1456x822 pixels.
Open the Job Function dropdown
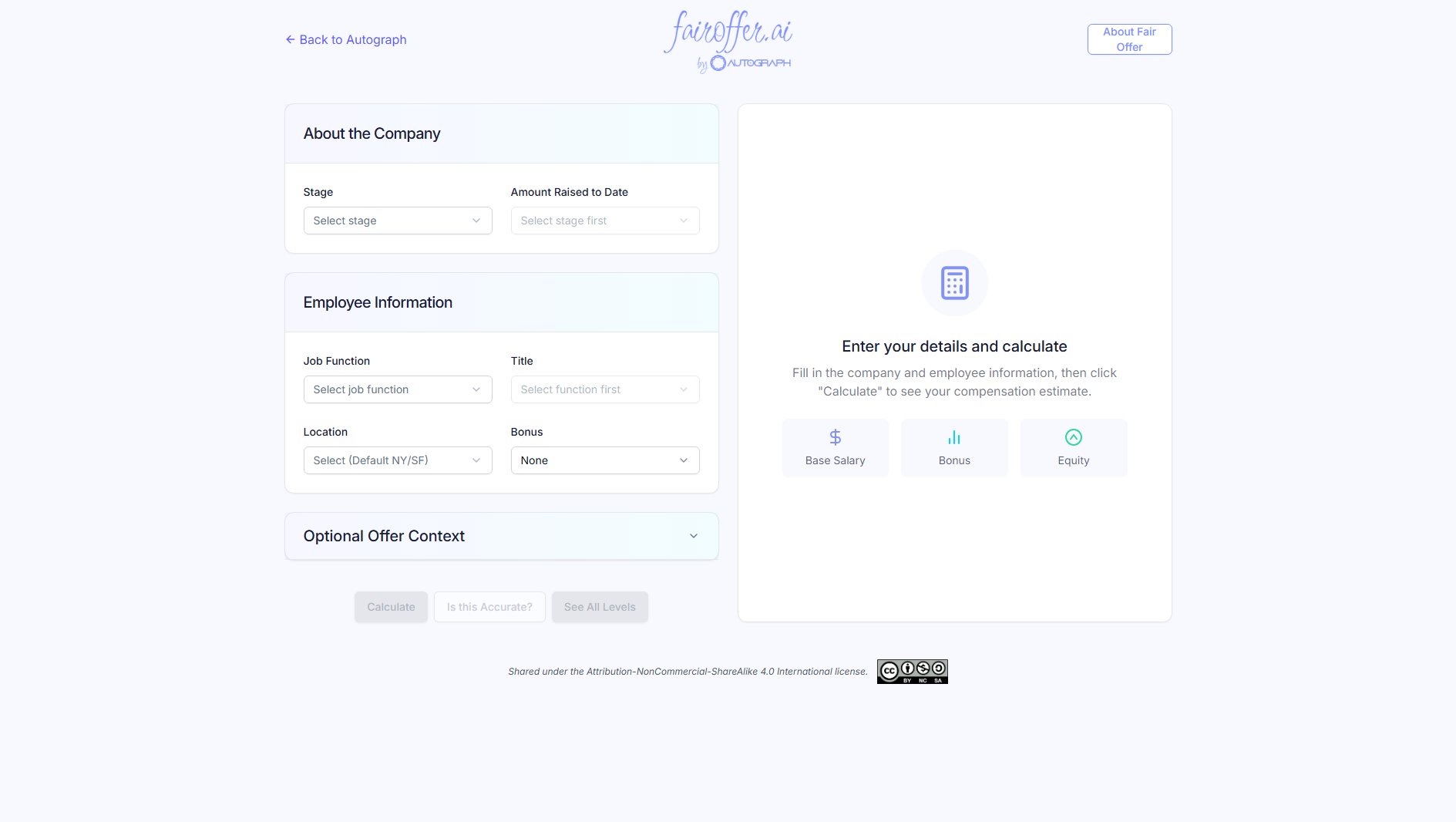tap(397, 389)
